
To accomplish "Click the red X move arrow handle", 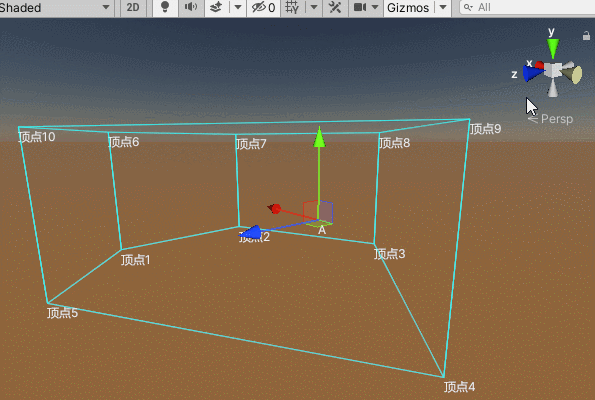I will coord(275,209).
